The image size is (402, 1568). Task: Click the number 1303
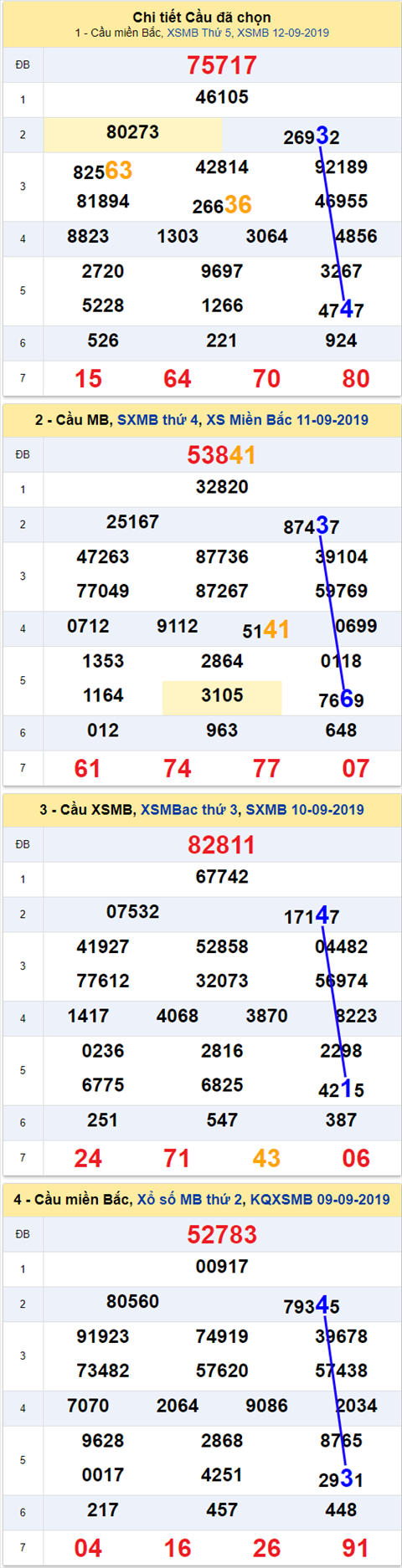click(x=178, y=237)
